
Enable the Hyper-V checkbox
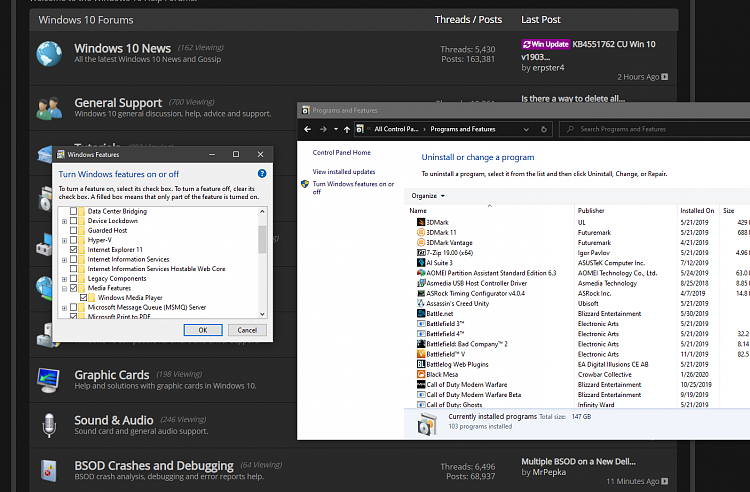[73, 240]
